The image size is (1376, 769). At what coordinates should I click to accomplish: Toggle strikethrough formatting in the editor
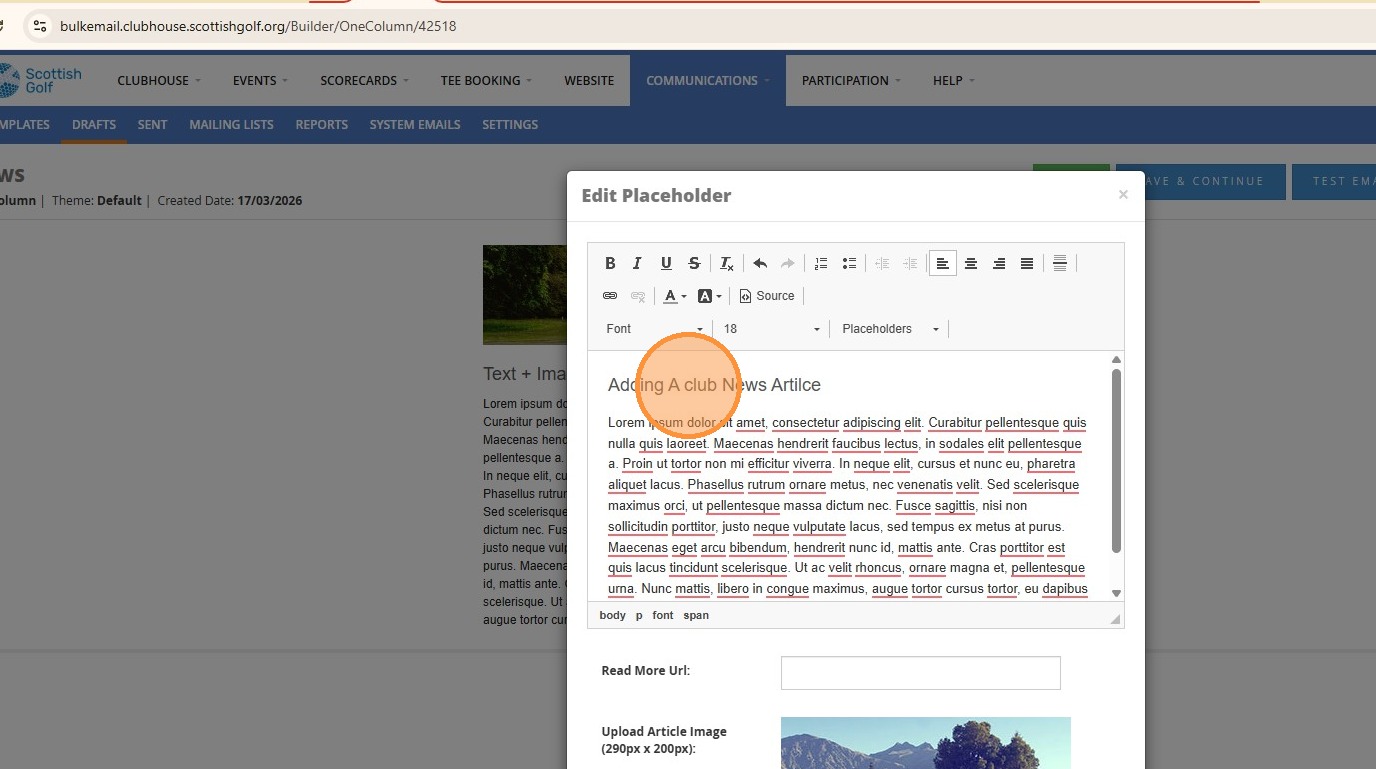click(694, 264)
